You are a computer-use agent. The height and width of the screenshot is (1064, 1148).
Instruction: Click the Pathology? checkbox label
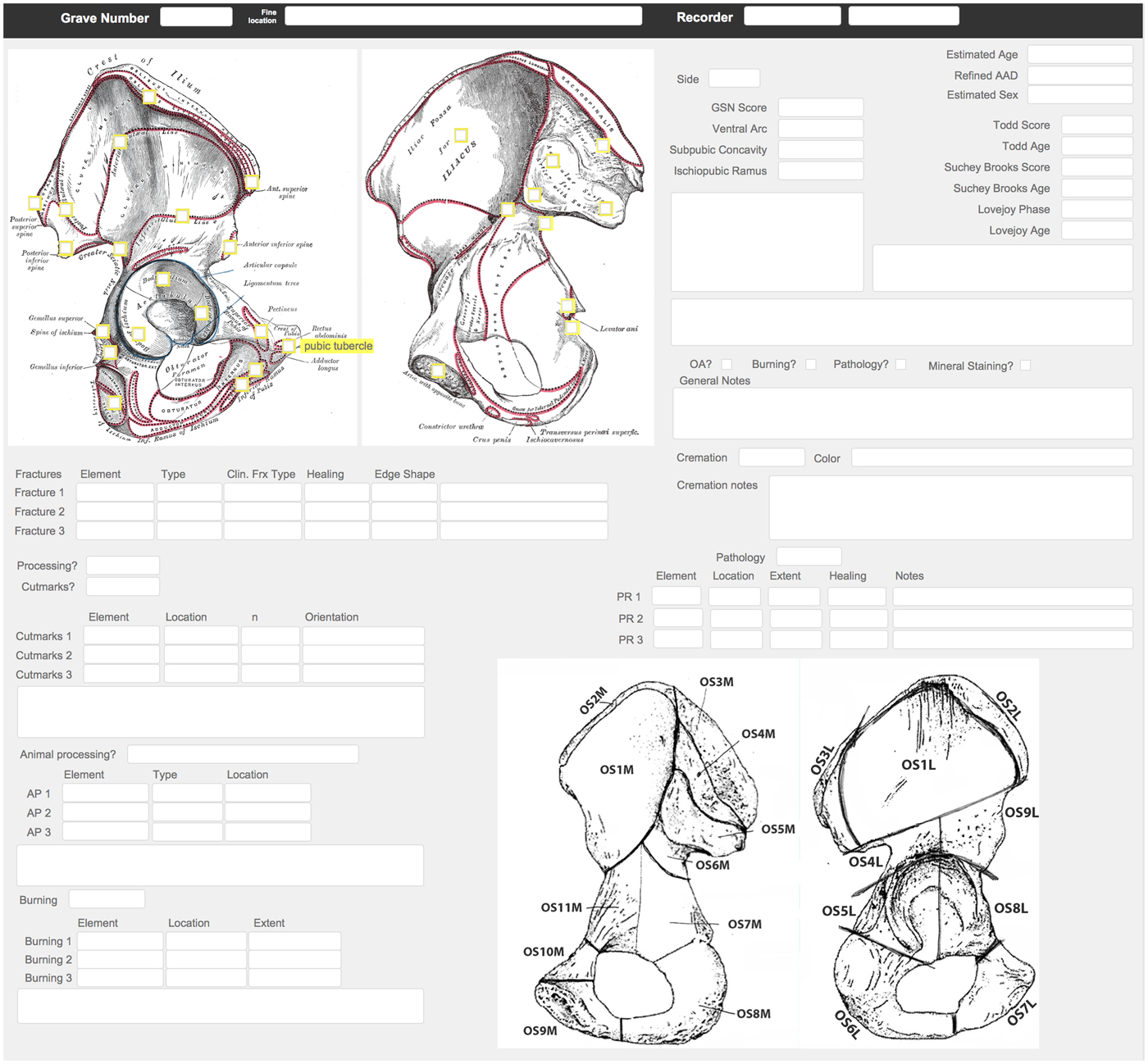(x=860, y=364)
